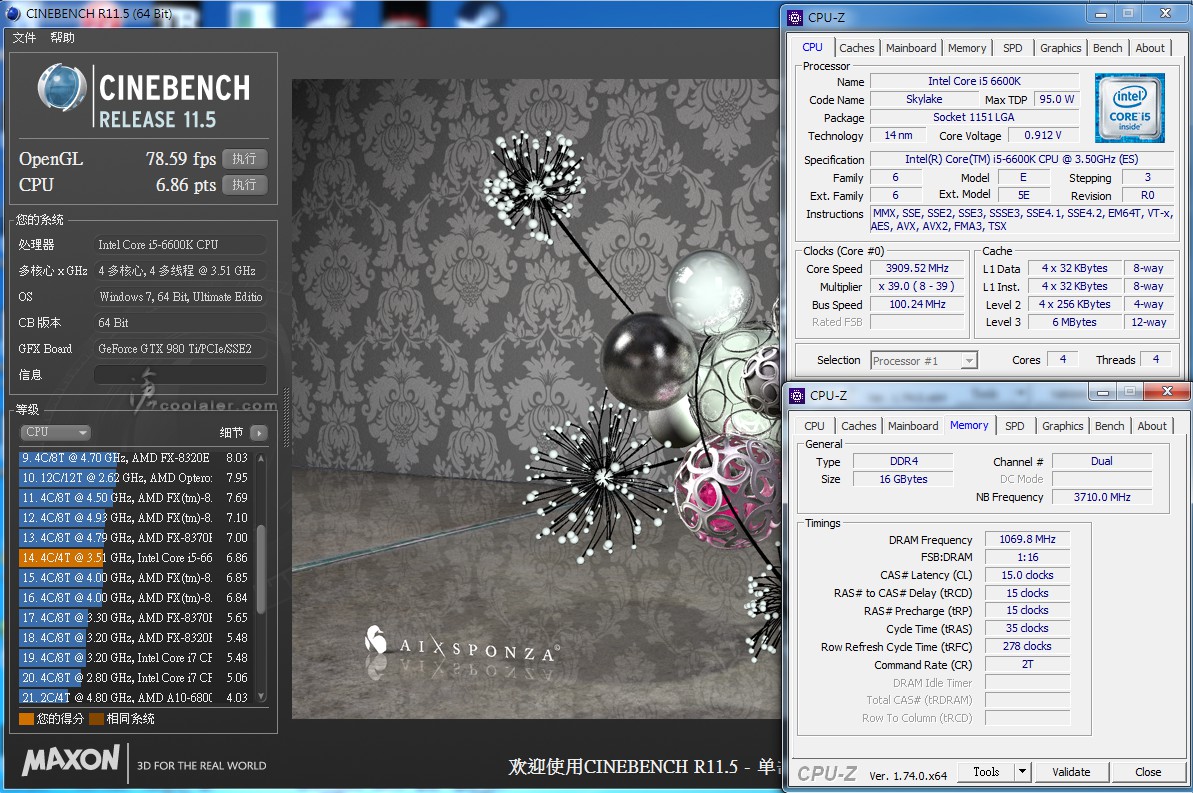This screenshot has width=1193, height=793.
Task: Click the Cinebench sphere icon in the title bar
Action: coord(12,13)
